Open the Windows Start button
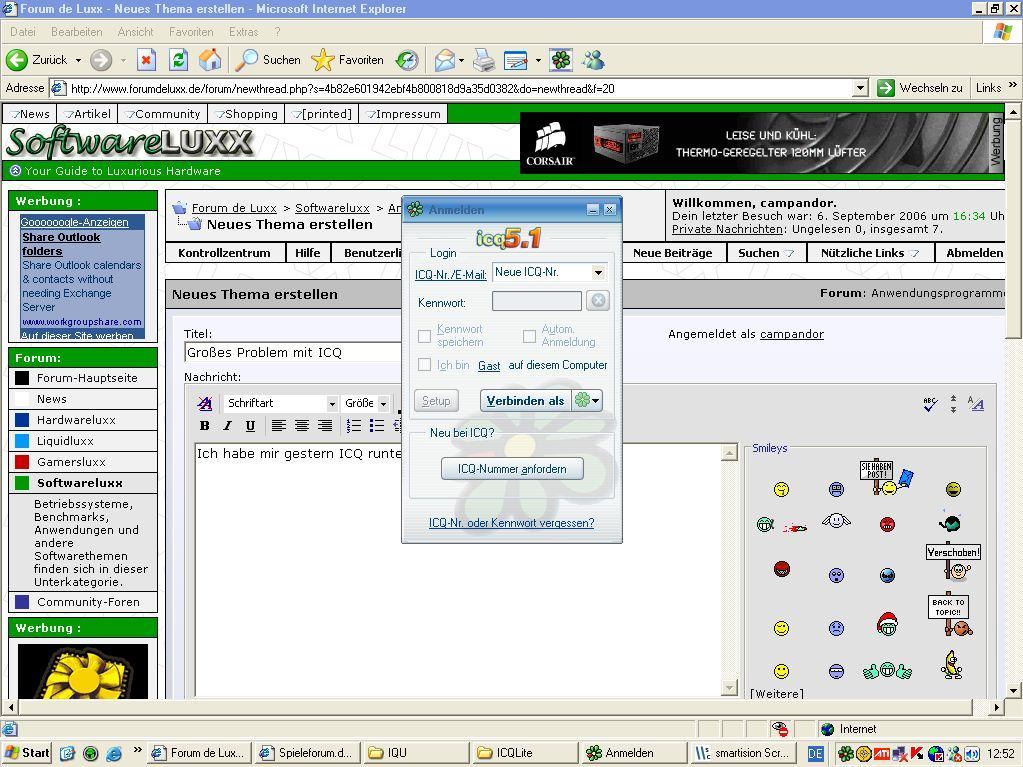Screen dimensions: 1023x767 coord(27,753)
